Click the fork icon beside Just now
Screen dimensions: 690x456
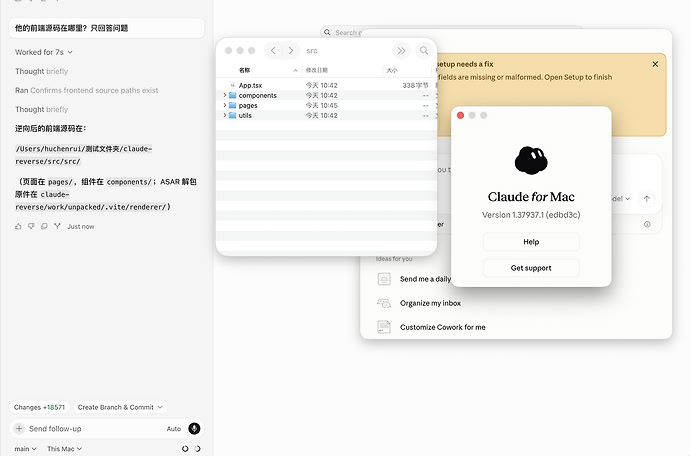pyautogui.click(x=57, y=226)
